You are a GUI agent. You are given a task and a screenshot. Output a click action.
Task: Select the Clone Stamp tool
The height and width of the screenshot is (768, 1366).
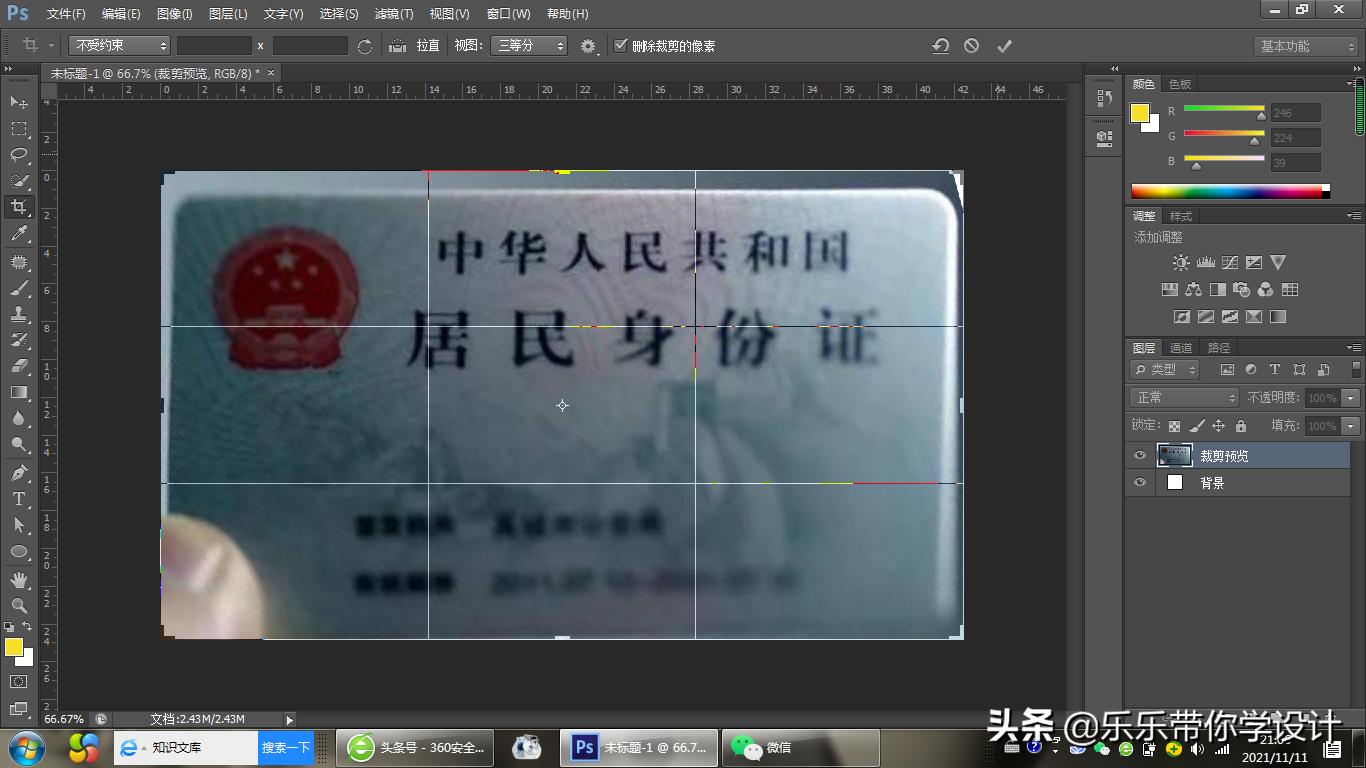tap(20, 313)
